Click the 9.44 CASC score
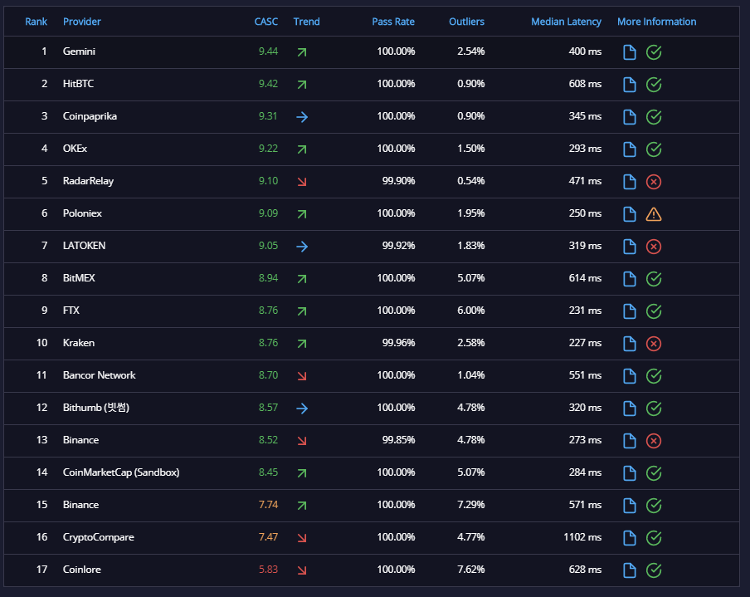 tap(268, 51)
